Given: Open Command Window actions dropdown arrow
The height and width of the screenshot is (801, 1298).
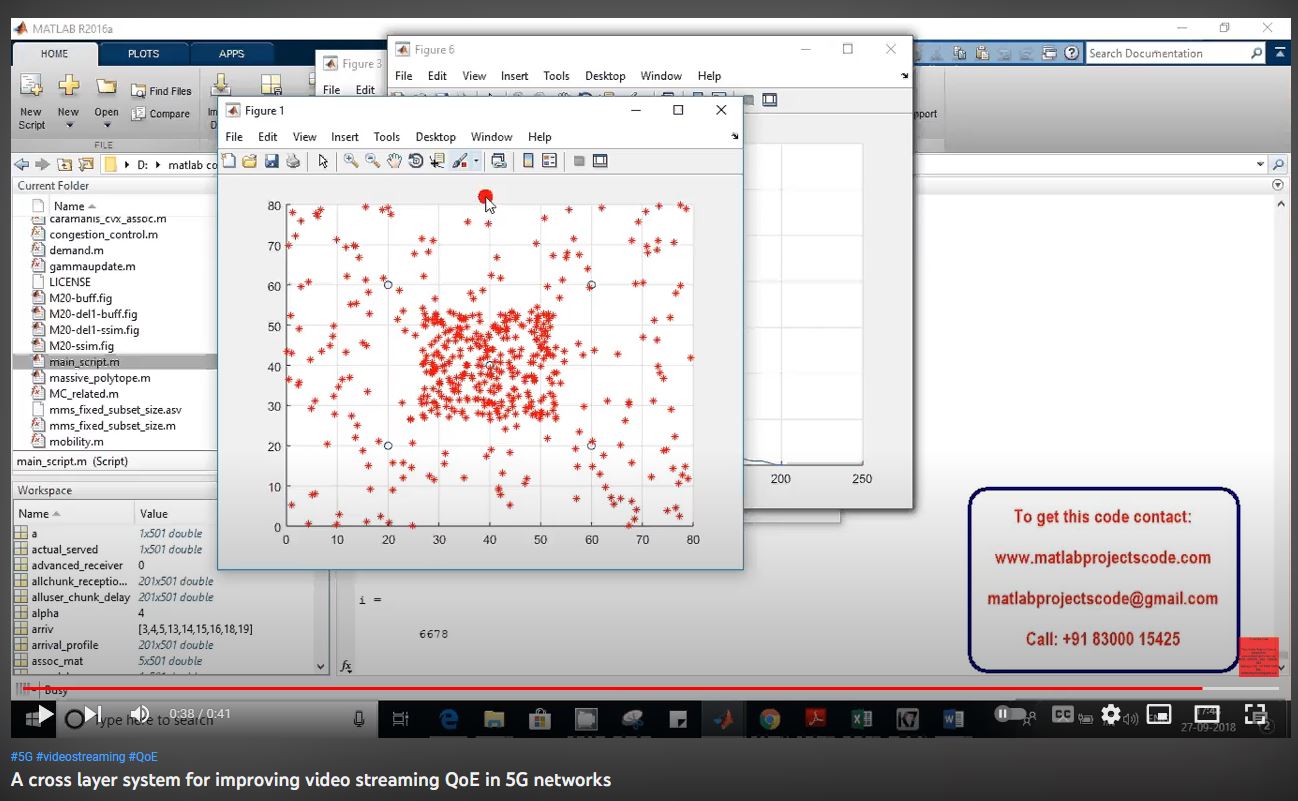Looking at the screenshot, I should (1277, 185).
